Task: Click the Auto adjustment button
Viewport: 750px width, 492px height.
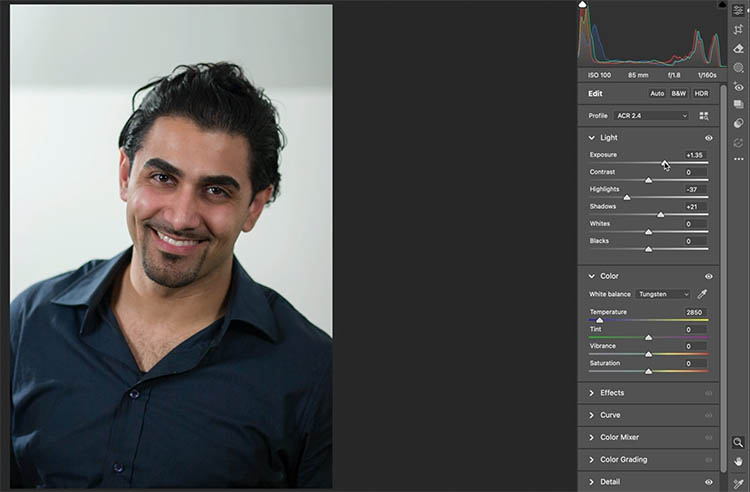Action: pos(657,93)
